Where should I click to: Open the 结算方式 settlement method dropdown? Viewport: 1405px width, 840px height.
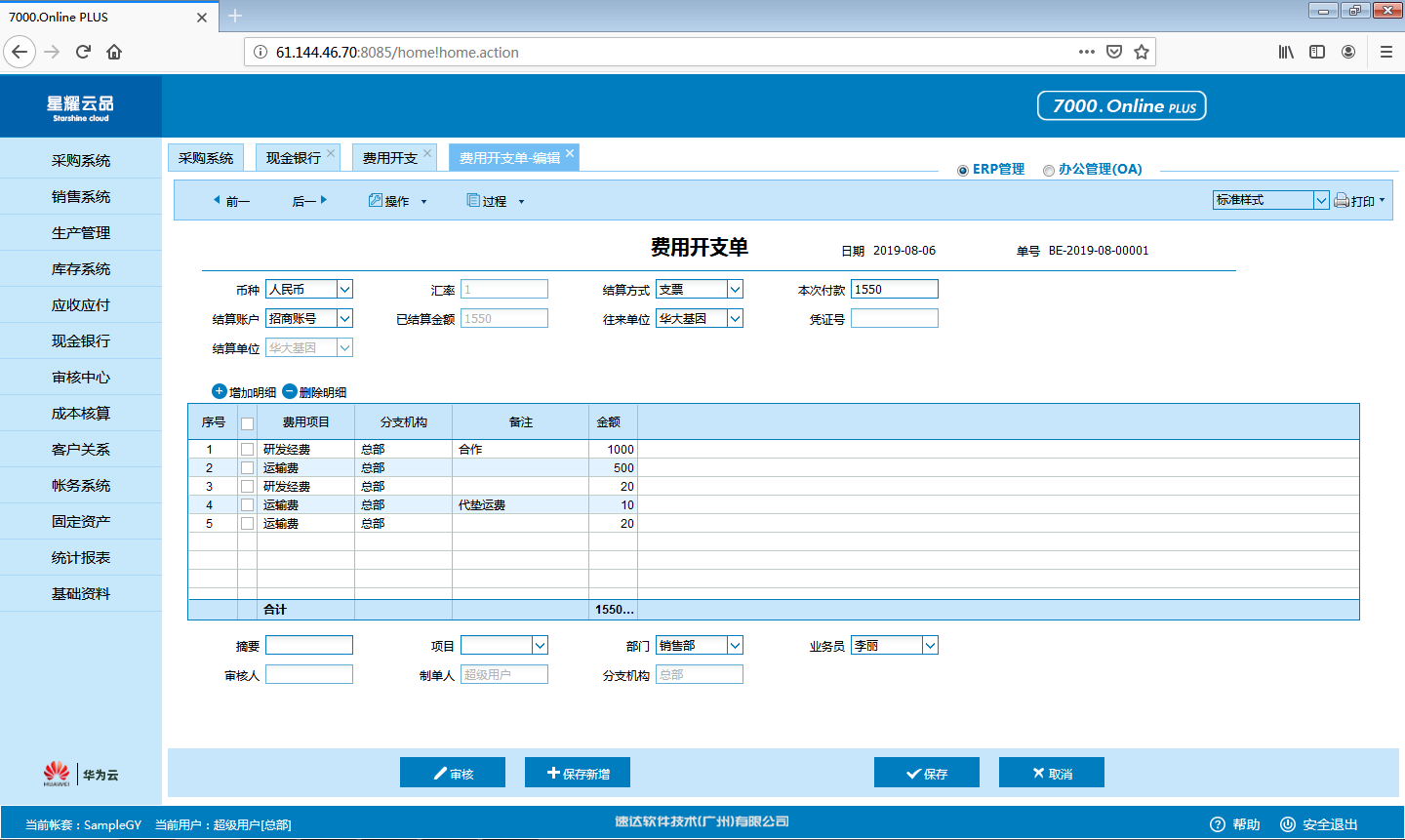tap(735, 290)
